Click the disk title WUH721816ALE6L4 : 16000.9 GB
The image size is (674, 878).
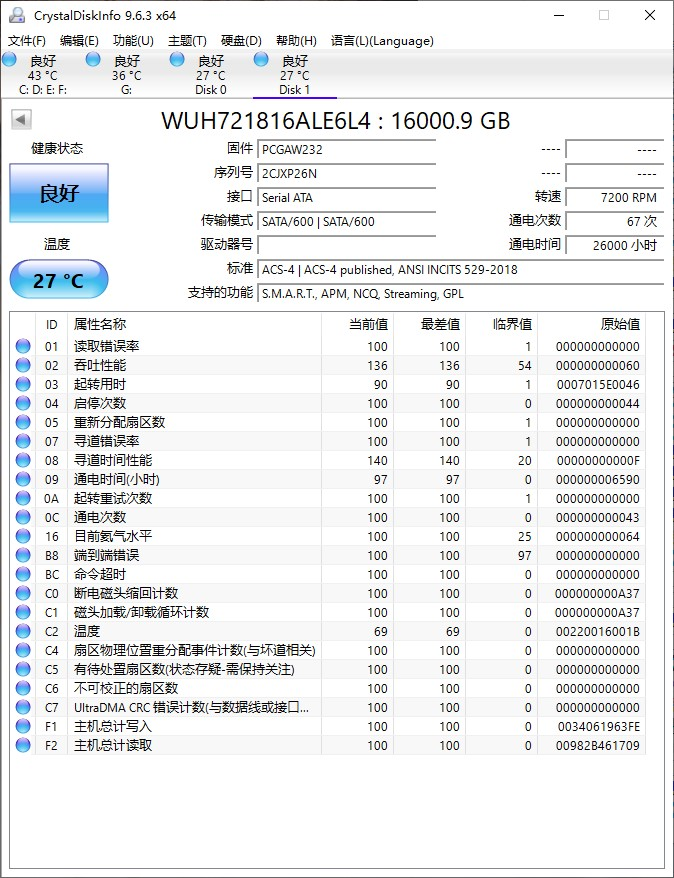click(x=336, y=120)
